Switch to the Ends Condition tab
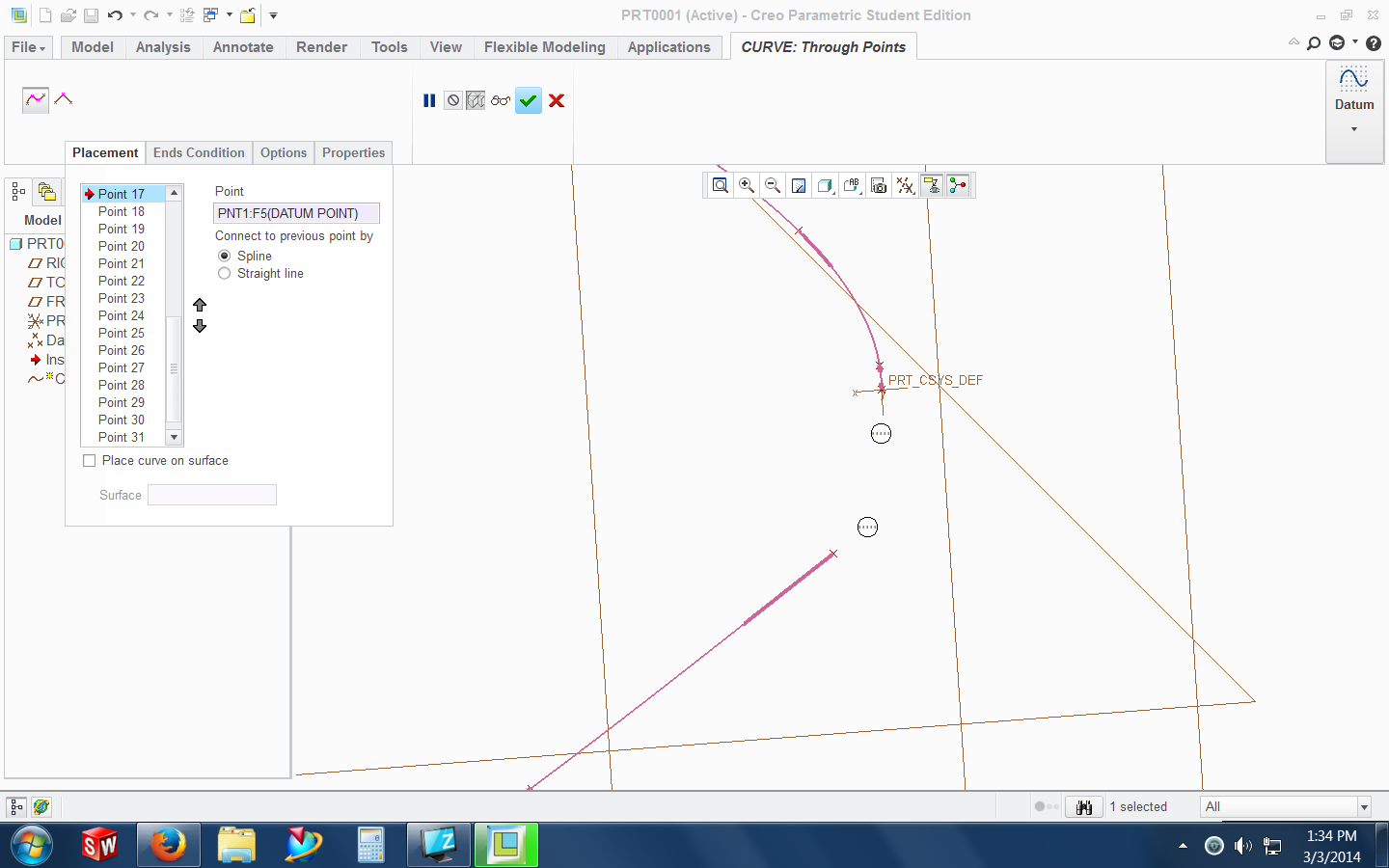 [x=199, y=152]
